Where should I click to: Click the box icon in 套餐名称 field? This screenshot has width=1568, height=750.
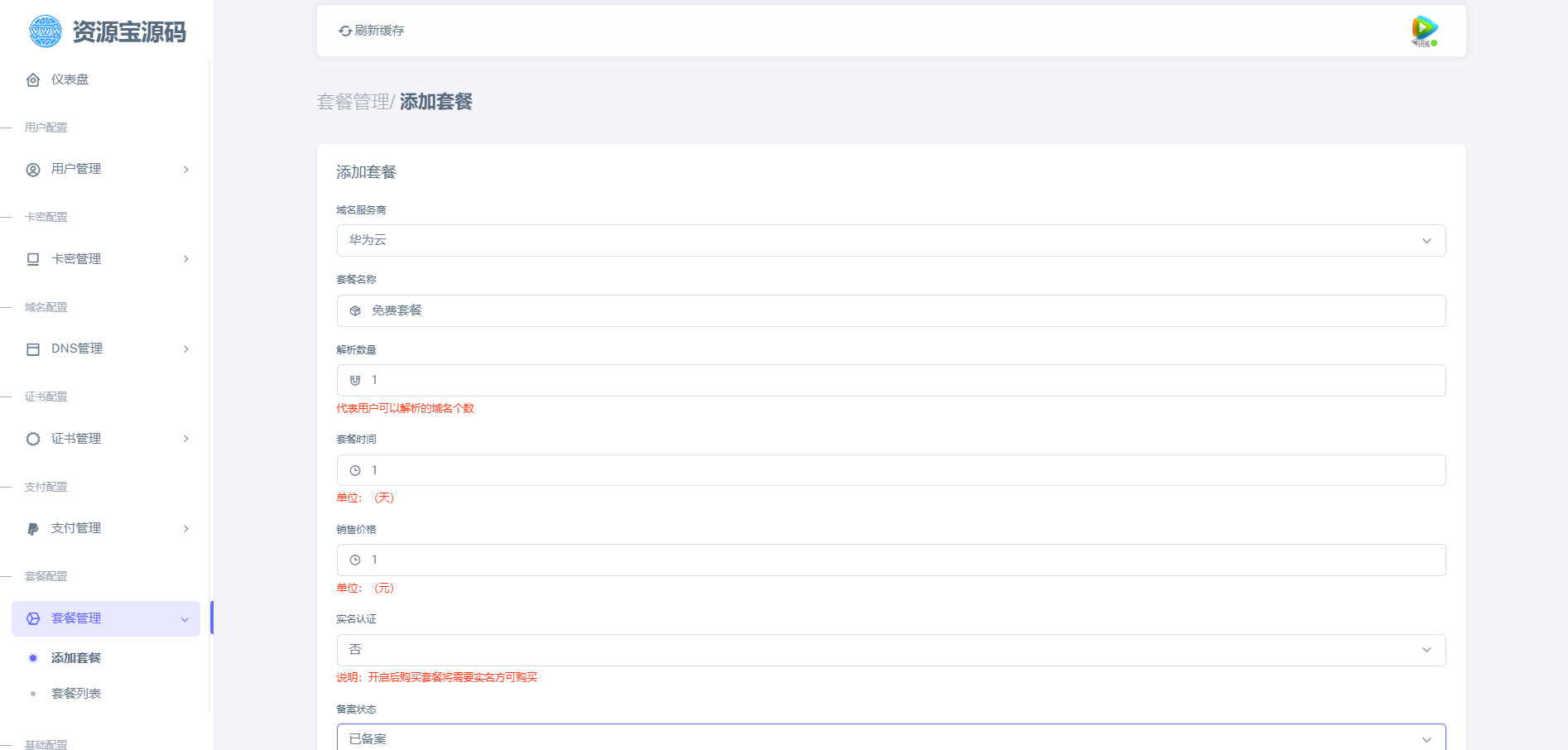355,310
